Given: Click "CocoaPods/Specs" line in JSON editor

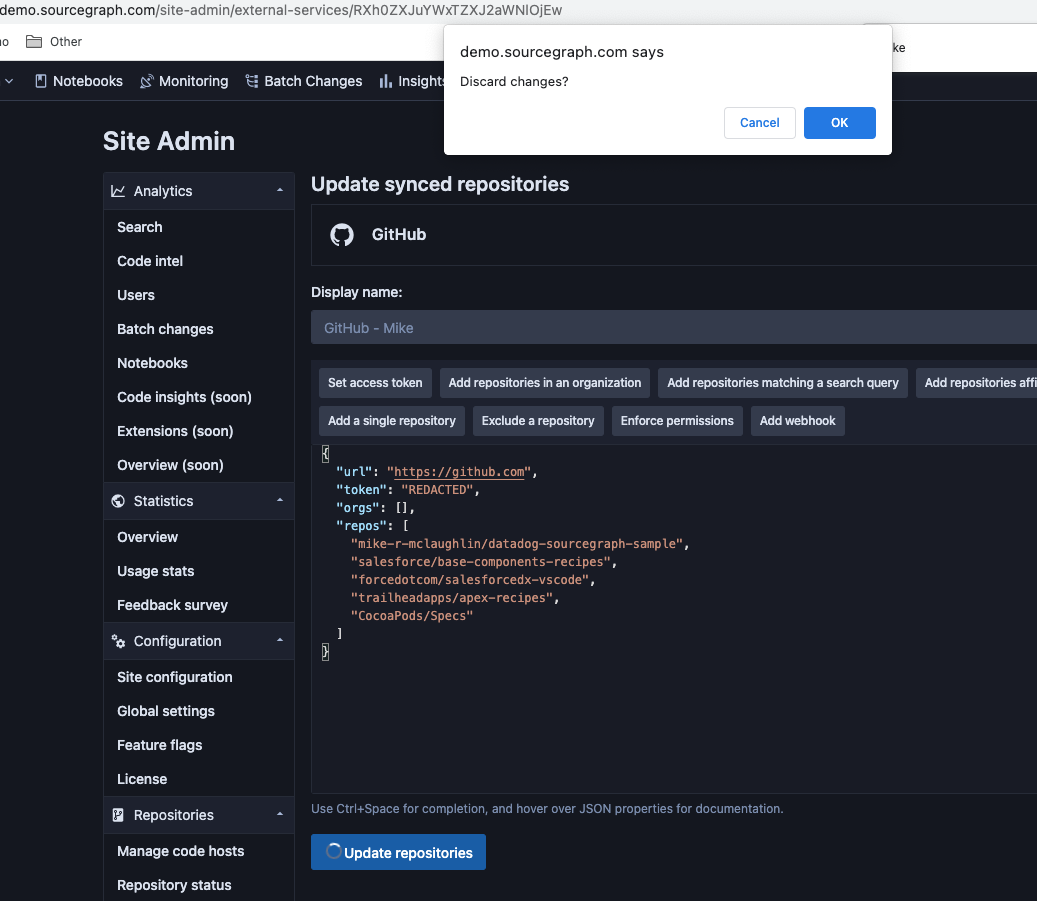Looking at the screenshot, I should pos(411,616).
